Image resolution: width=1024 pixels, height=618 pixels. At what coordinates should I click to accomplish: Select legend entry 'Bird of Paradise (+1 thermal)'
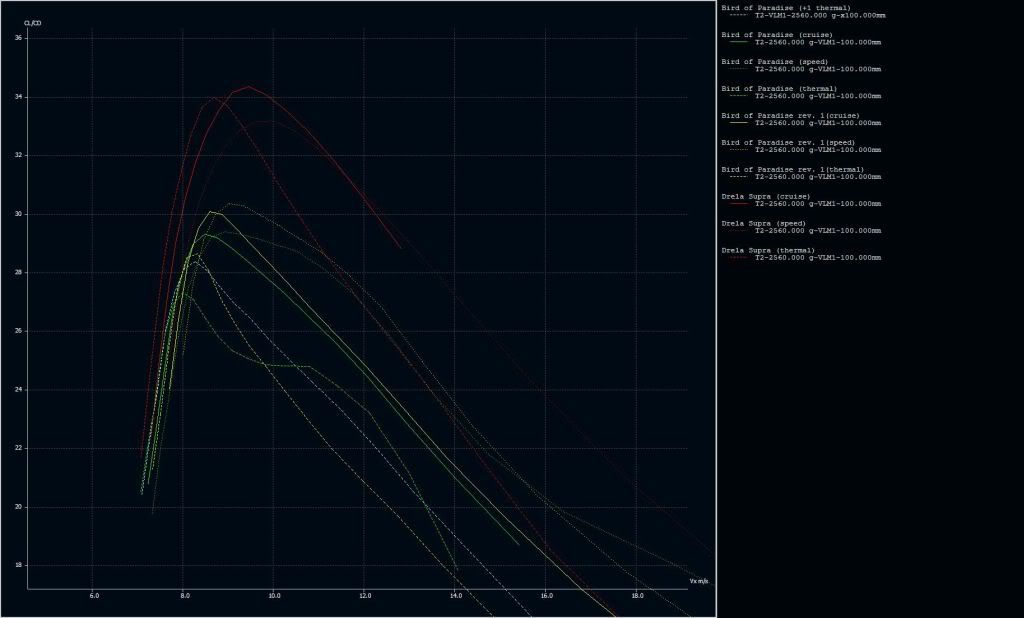(786, 8)
